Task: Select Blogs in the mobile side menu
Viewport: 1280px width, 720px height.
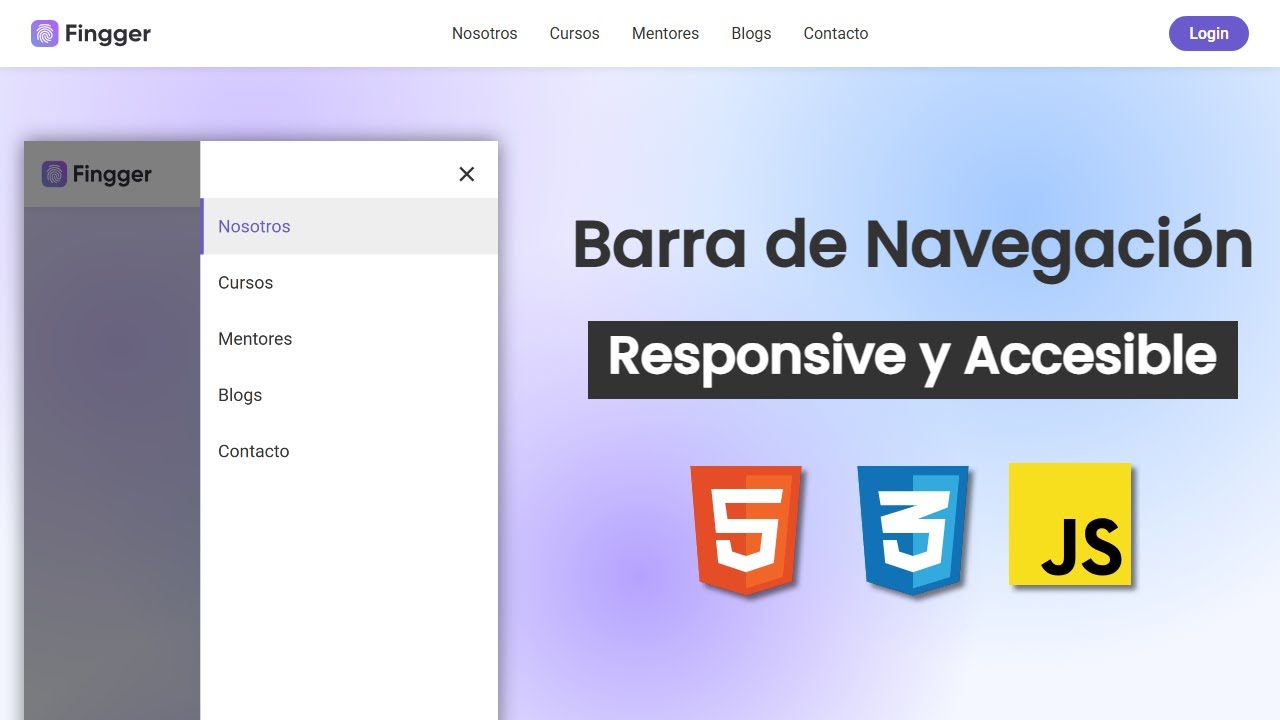Action: pos(349,394)
